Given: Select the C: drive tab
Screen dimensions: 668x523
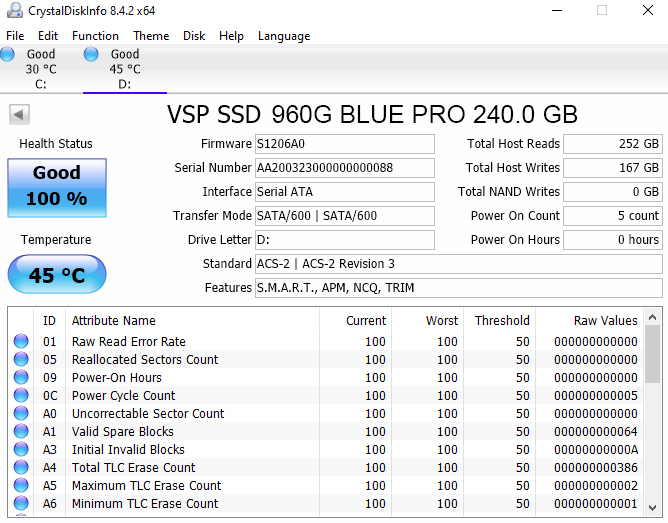Looking at the screenshot, I should (41, 69).
